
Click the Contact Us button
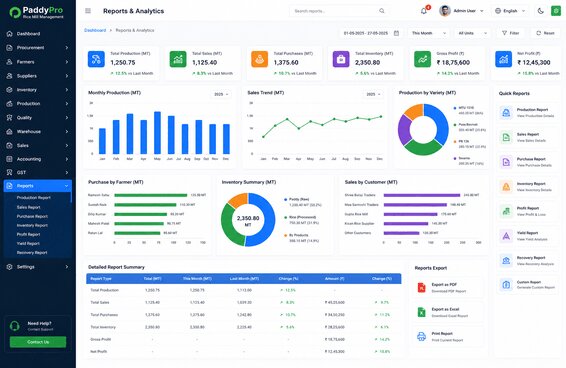click(38, 342)
